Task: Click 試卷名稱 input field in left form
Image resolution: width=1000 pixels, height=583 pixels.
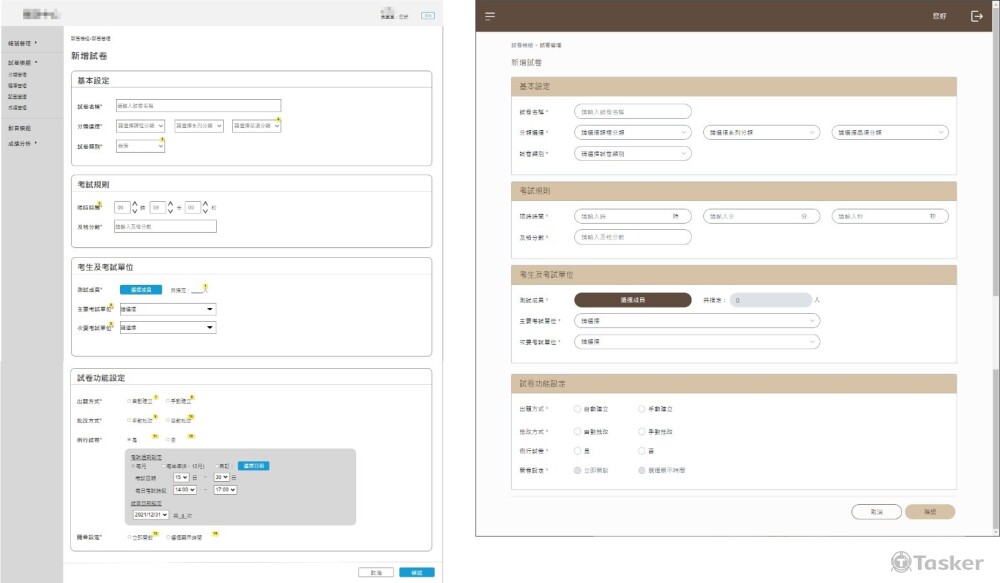Action: click(x=198, y=105)
